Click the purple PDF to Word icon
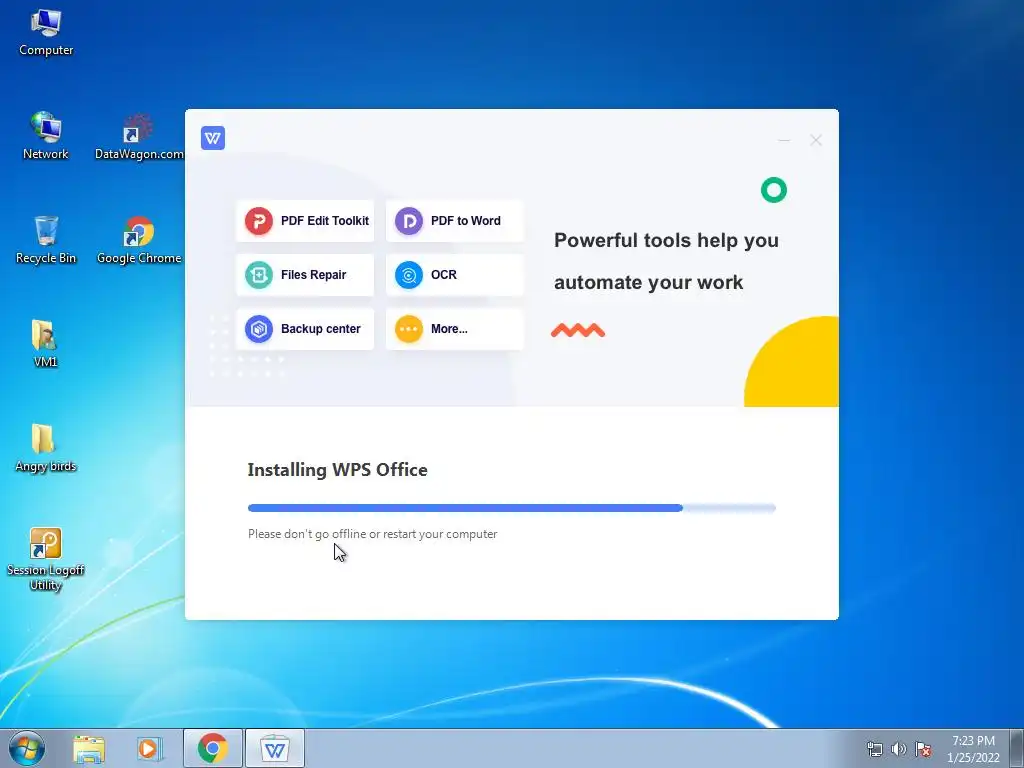 (x=409, y=221)
